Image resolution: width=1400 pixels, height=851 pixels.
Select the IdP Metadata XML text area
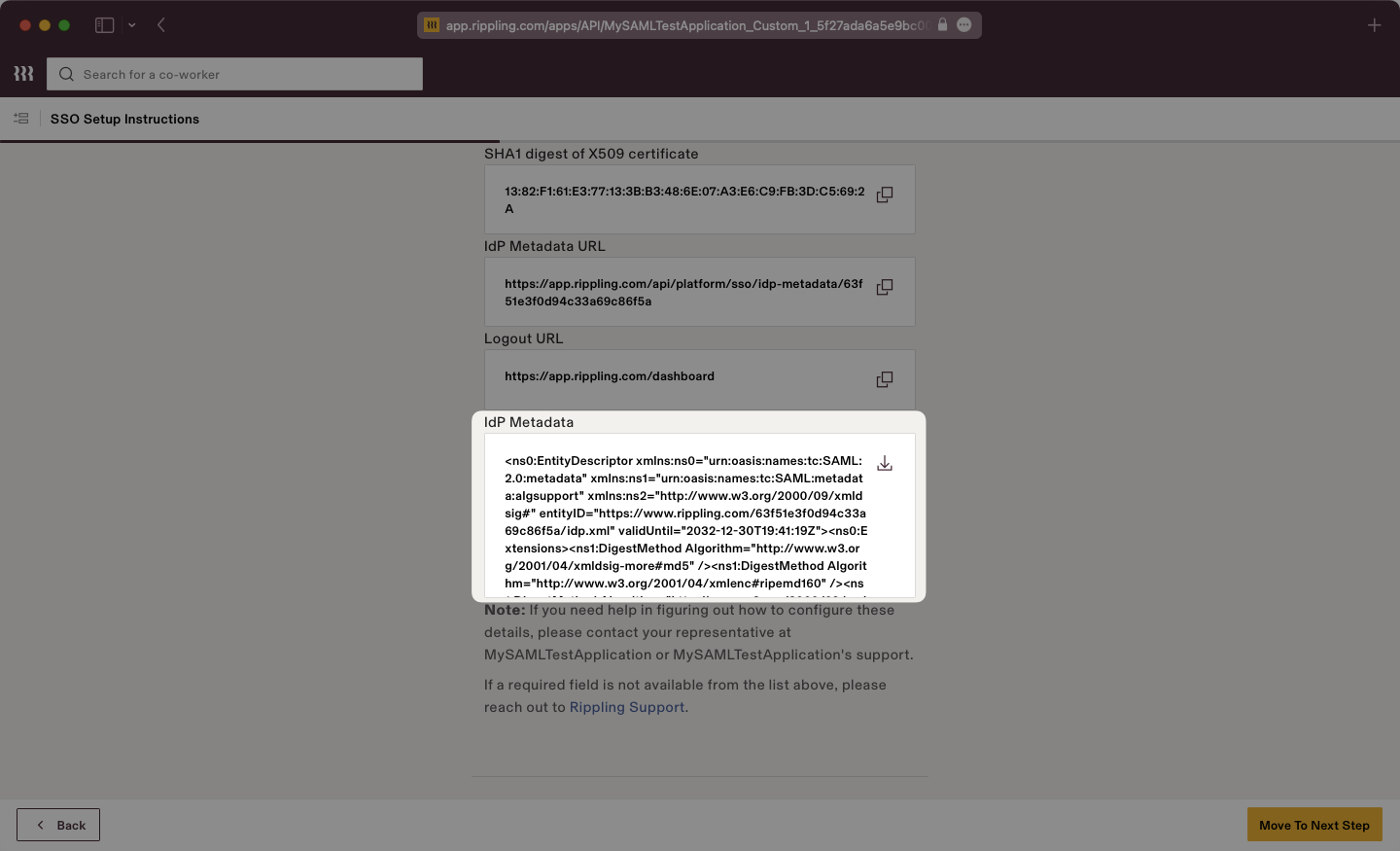tap(681, 520)
